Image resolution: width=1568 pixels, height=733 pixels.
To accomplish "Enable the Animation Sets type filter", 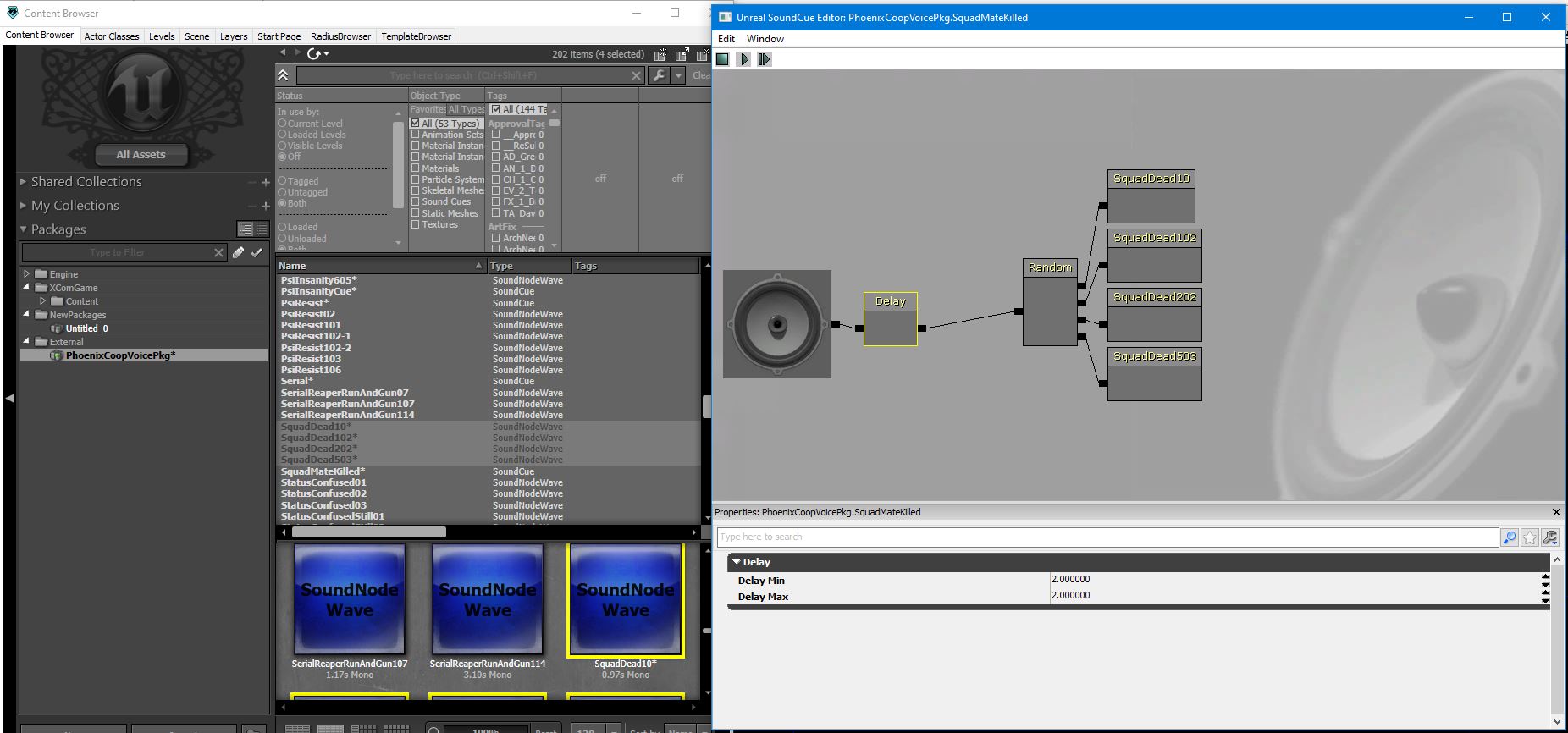I will click(x=416, y=135).
